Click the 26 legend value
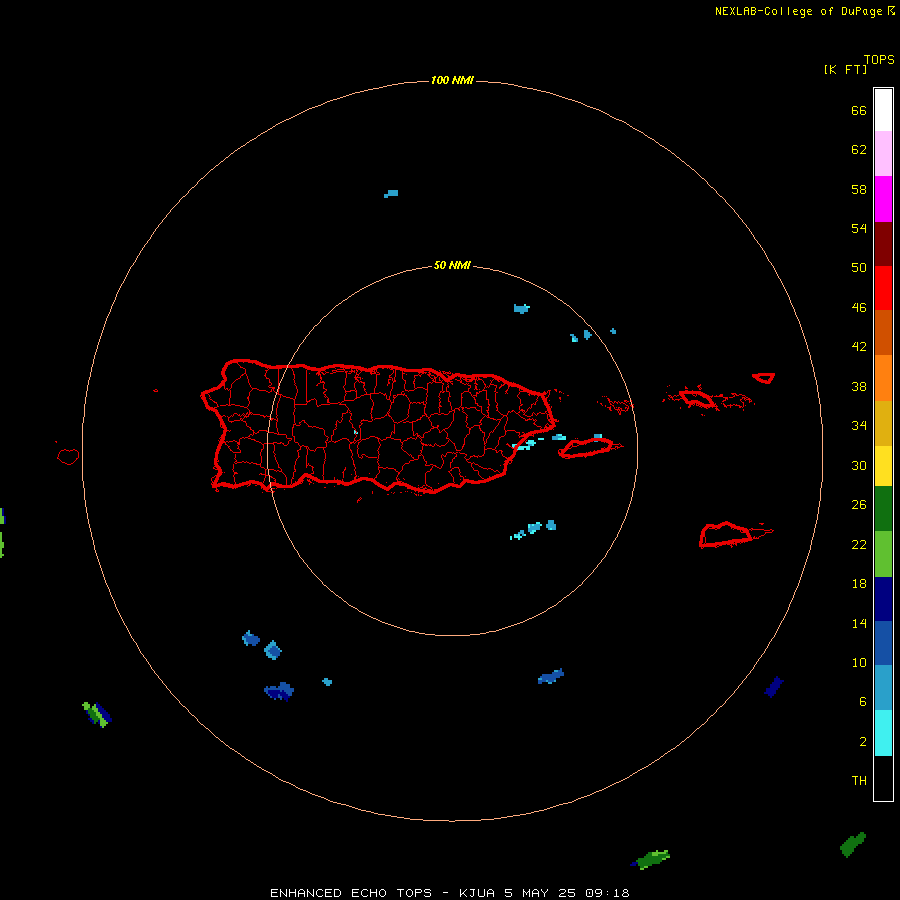This screenshot has height=900, width=900. (859, 505)
